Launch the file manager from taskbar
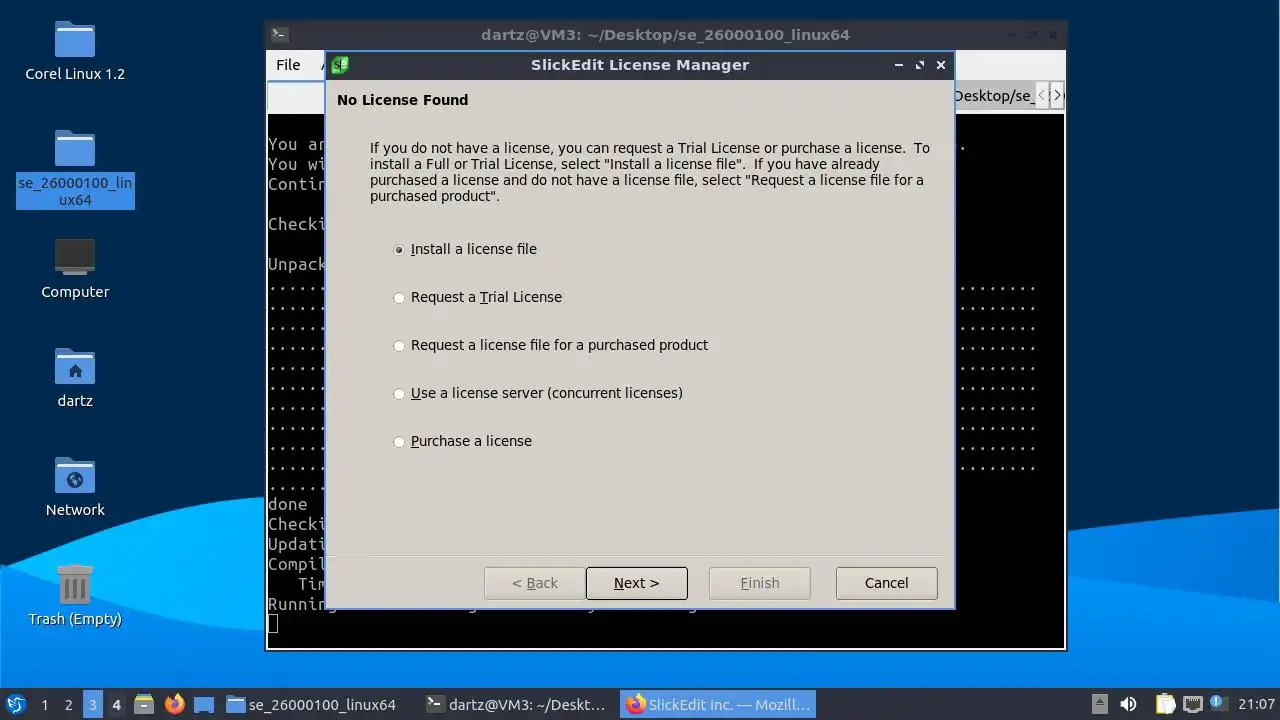The width and height of the screenshot is (1280, 720). 144,704
